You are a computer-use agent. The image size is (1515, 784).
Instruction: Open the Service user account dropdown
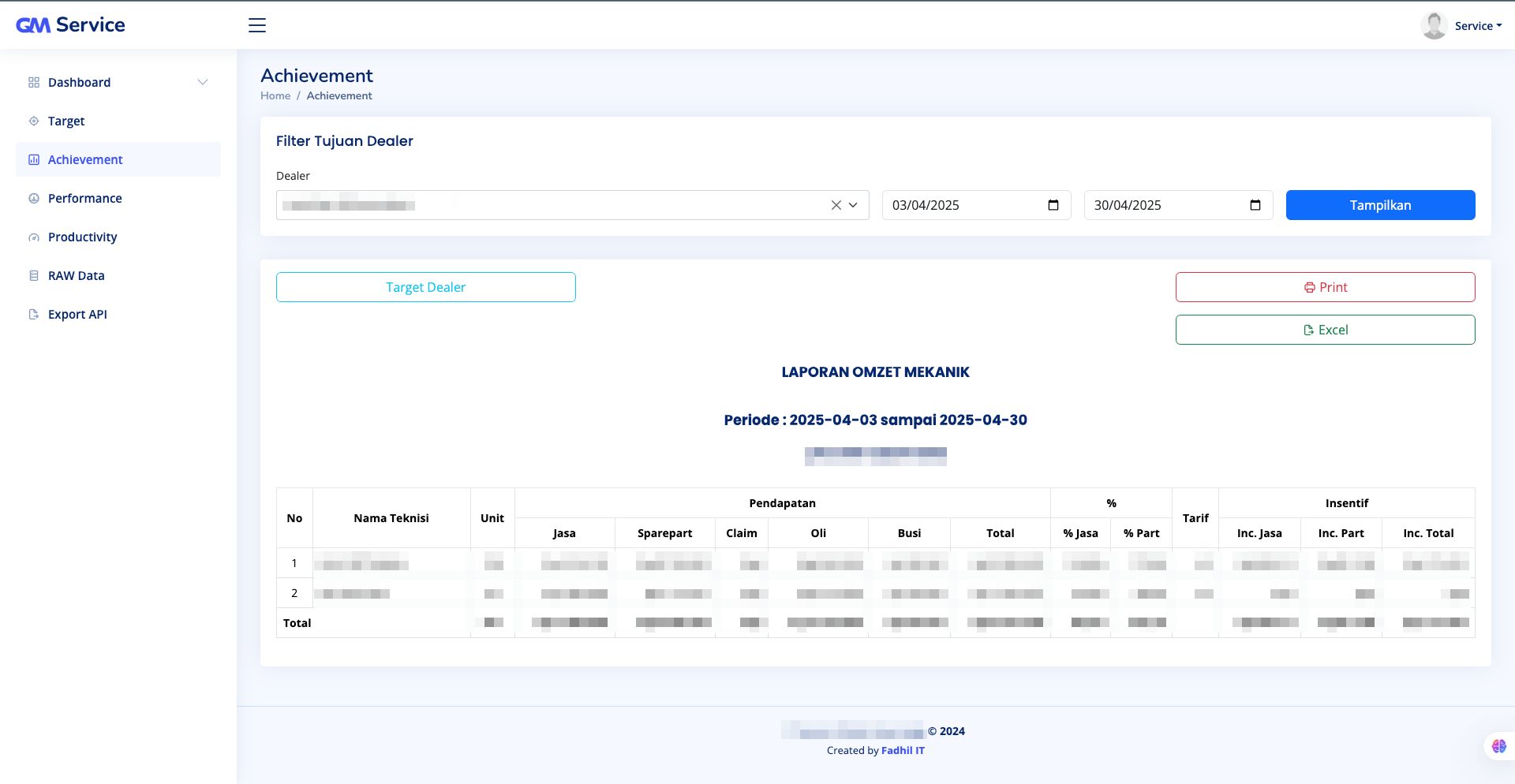(1478, 26)
